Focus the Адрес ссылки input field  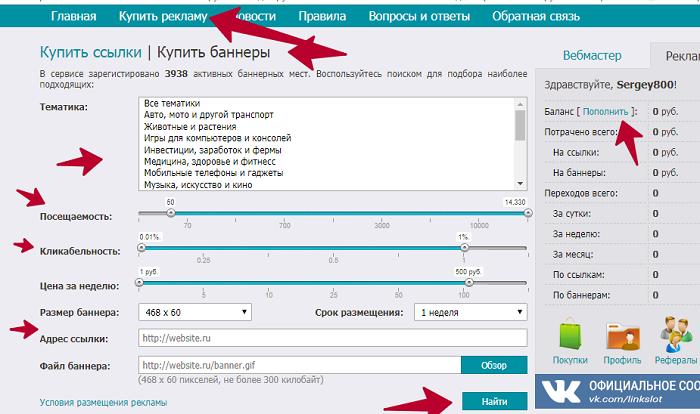tap(333, 338)
